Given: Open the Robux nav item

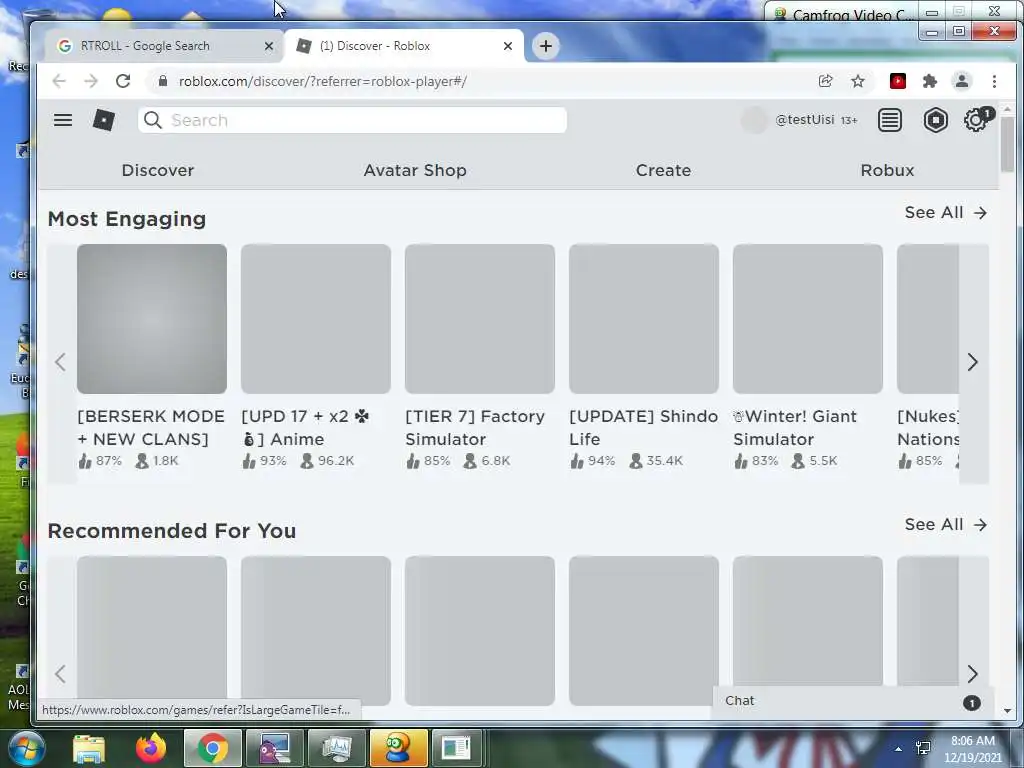Looking at the screenshot, I should tap(887, 170).
